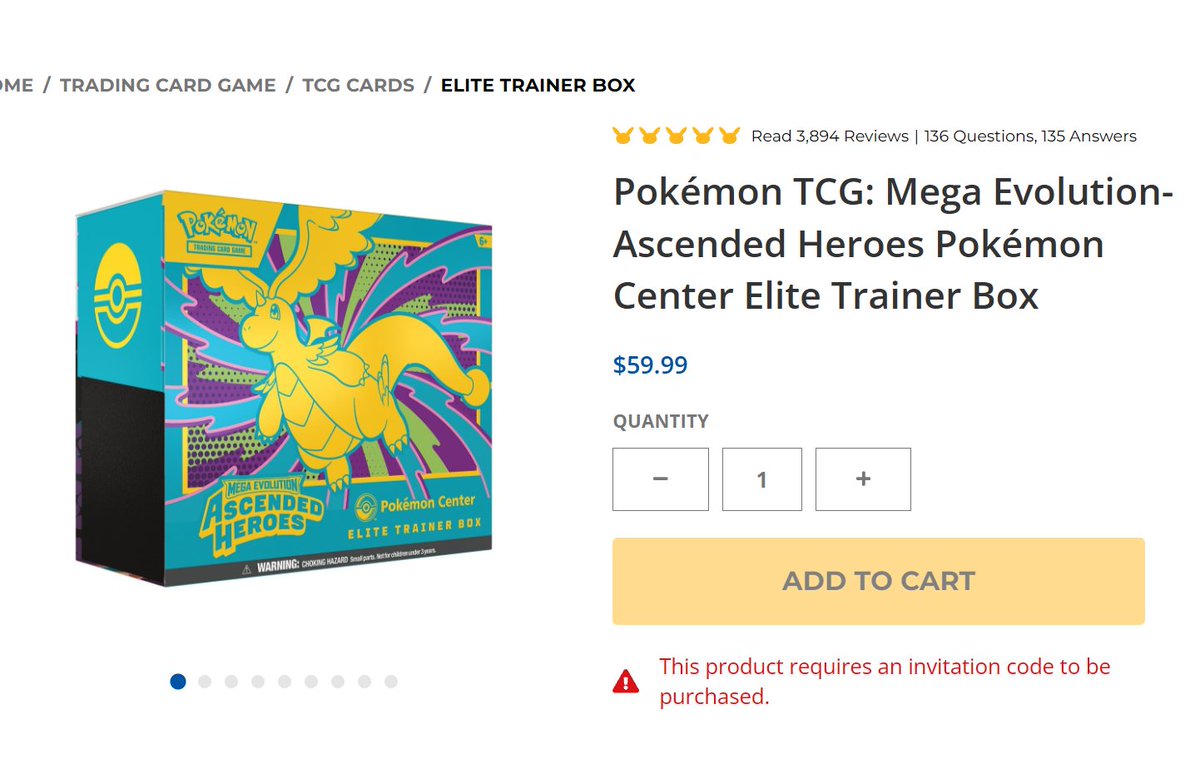
Task: Click the fifth Pikachu rating icon
Action: click(729, 135)
